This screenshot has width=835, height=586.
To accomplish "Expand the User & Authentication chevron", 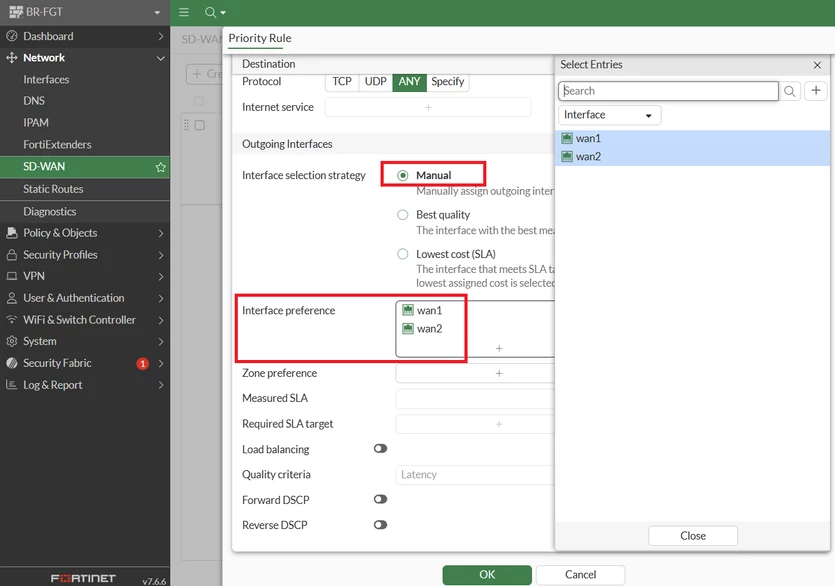I will tap(161, 298).
